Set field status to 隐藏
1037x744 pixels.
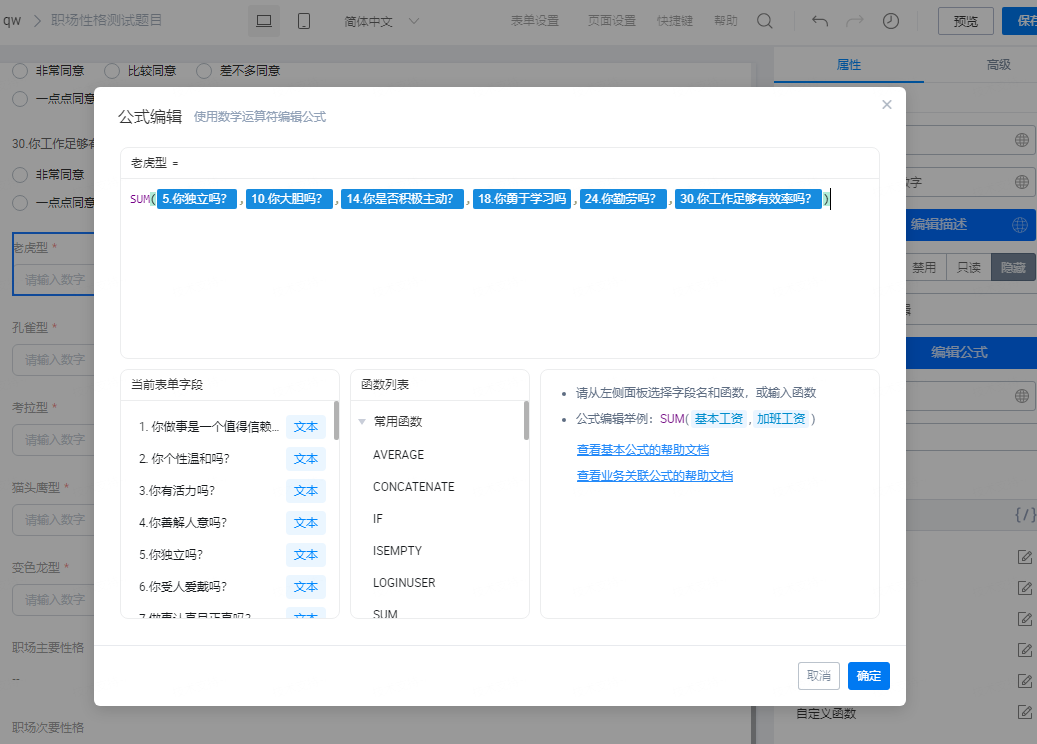[1013, 267]
